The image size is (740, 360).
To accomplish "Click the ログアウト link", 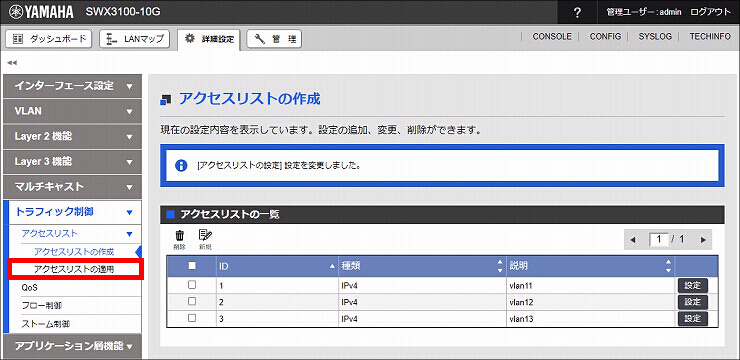I will [710, 12].
